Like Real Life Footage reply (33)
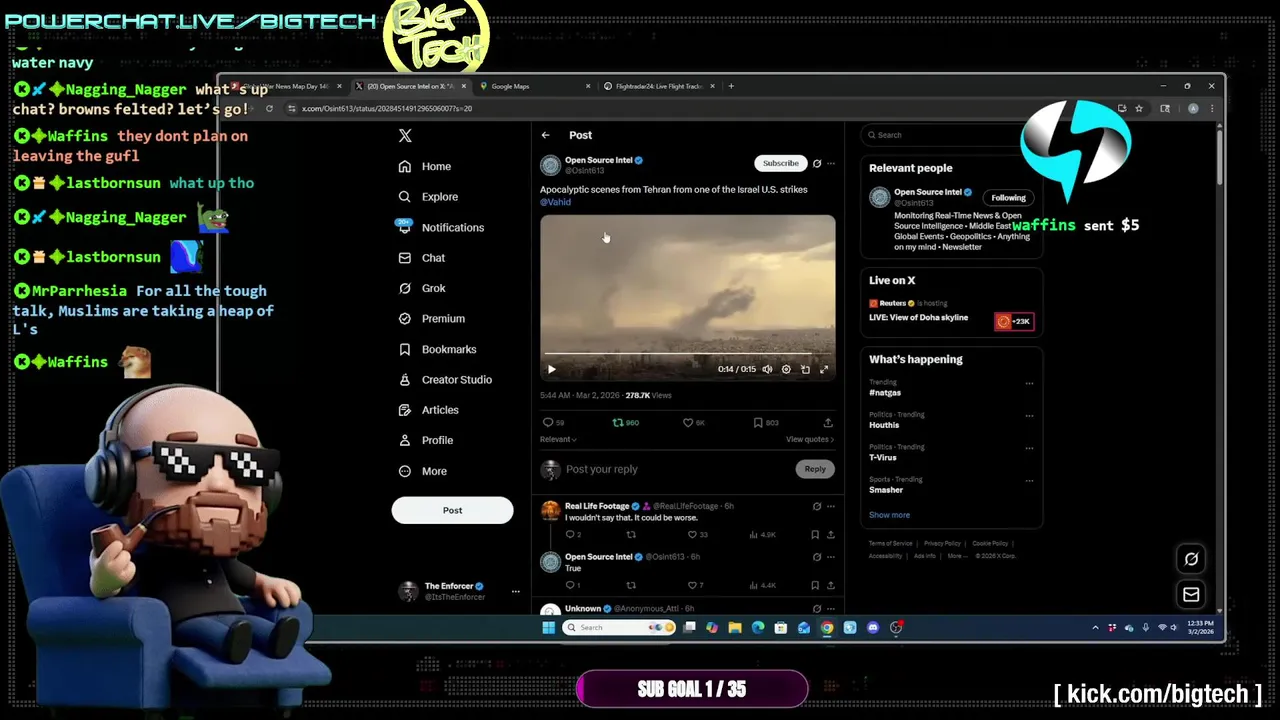 tap(698, 535)
